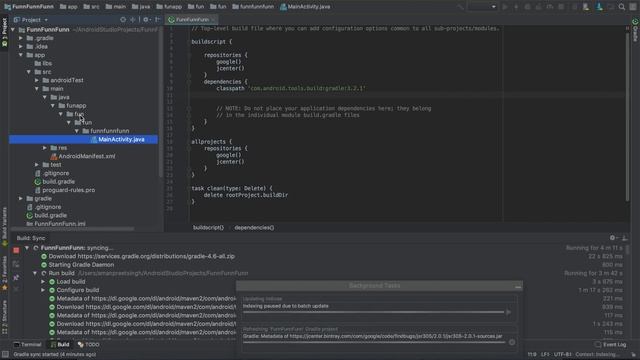Collapse the app folder
Image resolution: width=640 pixels, height=360 pixels.
(21, 55)
